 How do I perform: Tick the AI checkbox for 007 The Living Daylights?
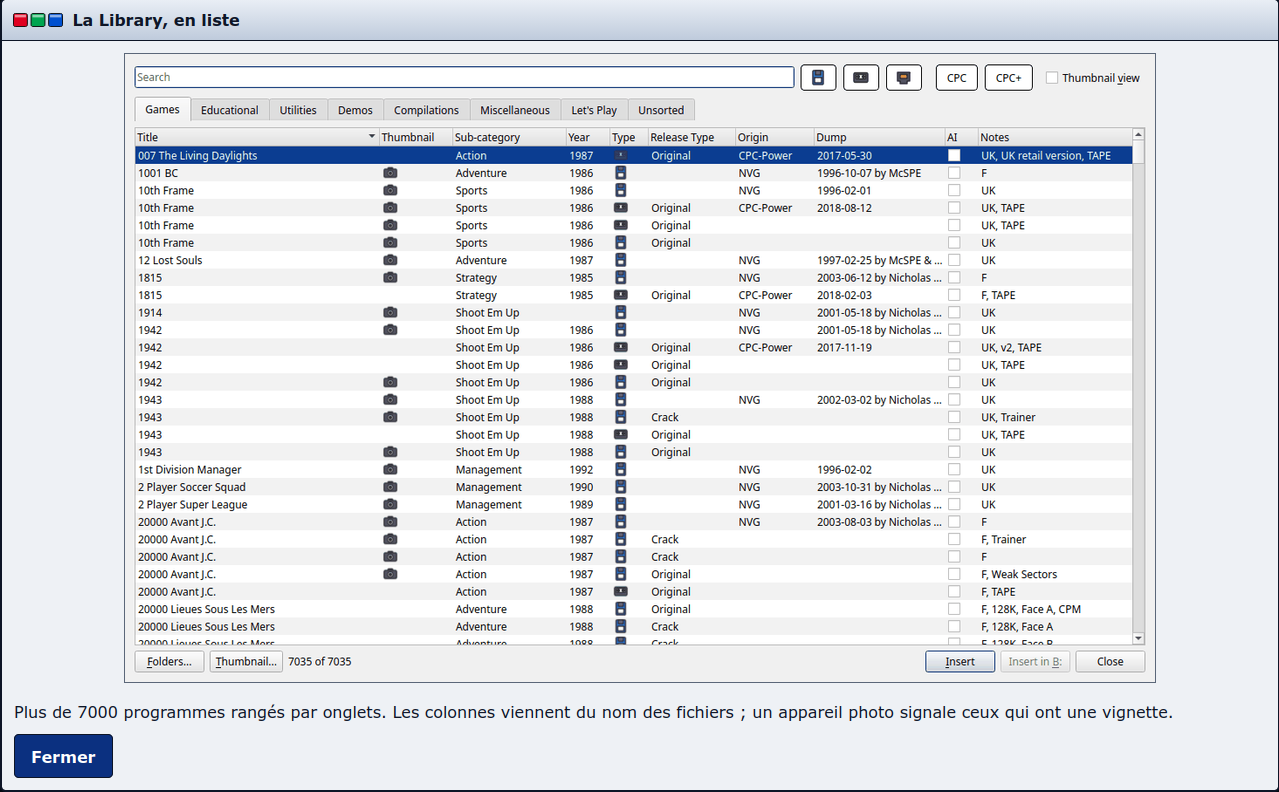coord(954,155)
